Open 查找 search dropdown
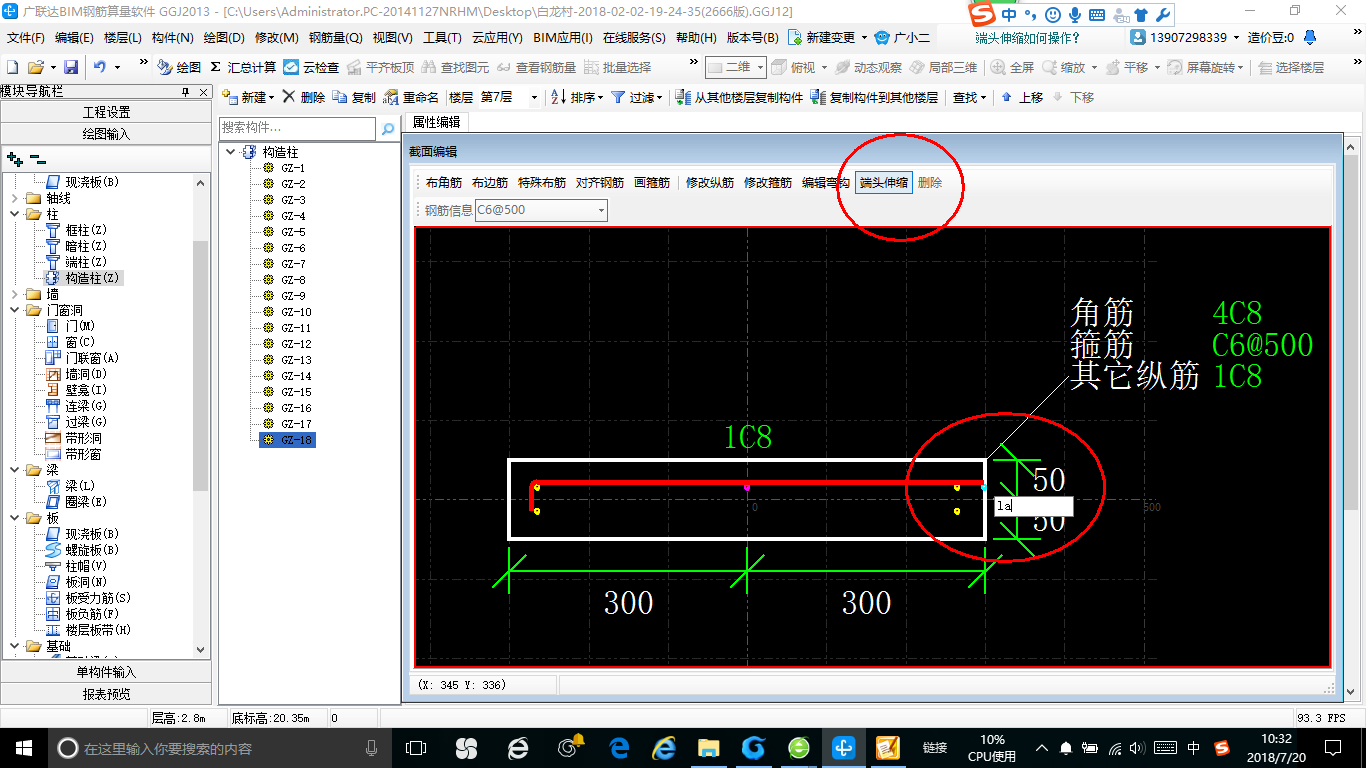 pyautogui.click(x=969, y=97)
